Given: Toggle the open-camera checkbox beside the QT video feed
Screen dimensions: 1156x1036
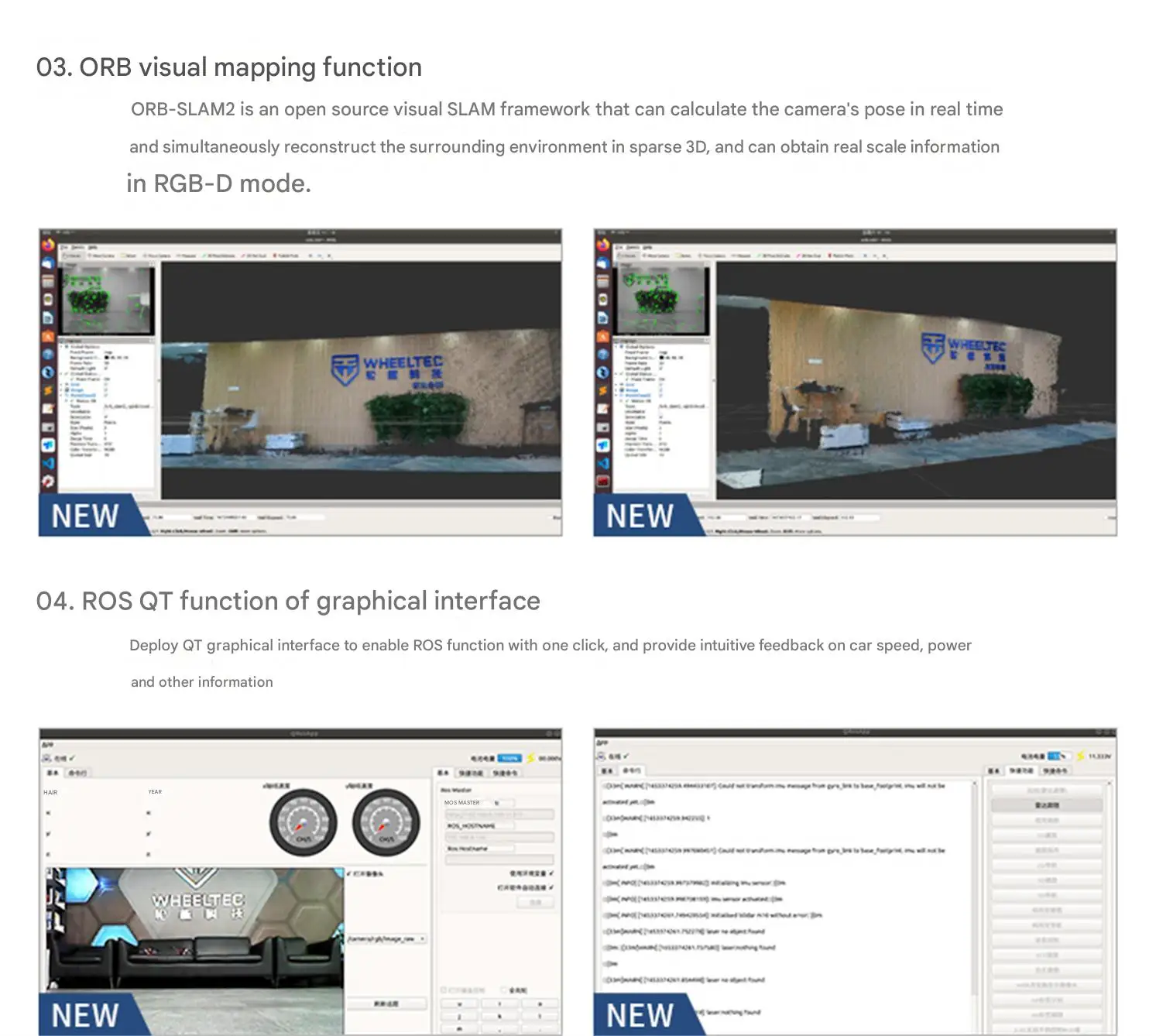Looking at the screenshot, I should pyautogui.click(x=349, y=873).
